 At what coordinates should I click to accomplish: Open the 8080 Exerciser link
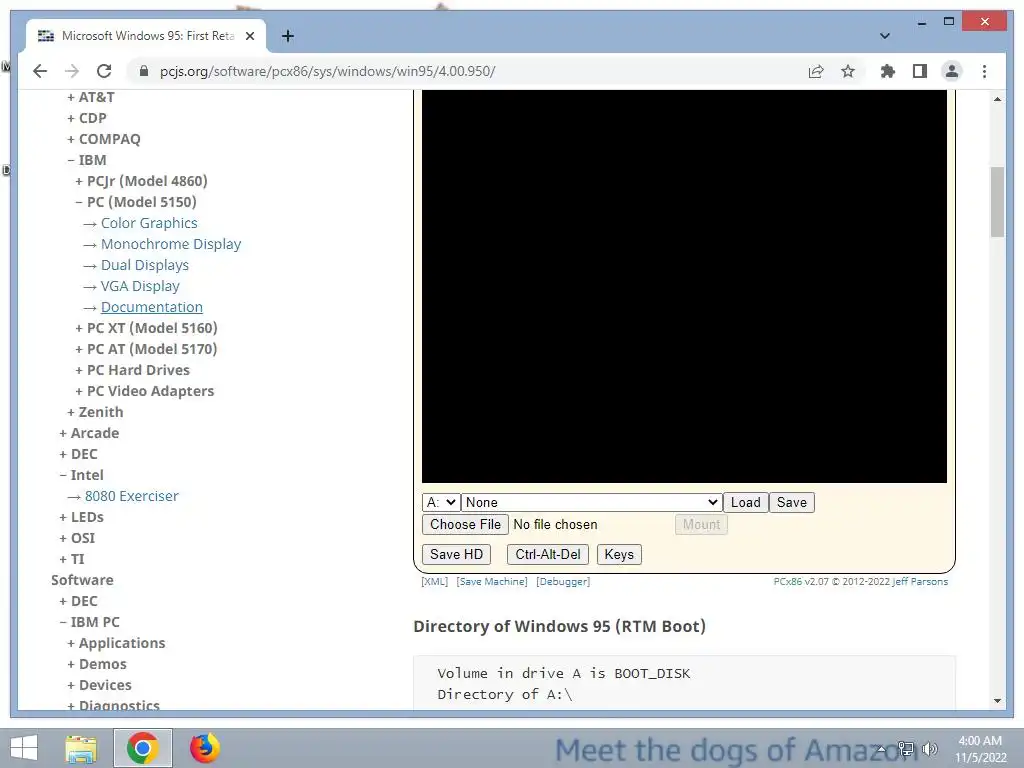pos(131,496)
